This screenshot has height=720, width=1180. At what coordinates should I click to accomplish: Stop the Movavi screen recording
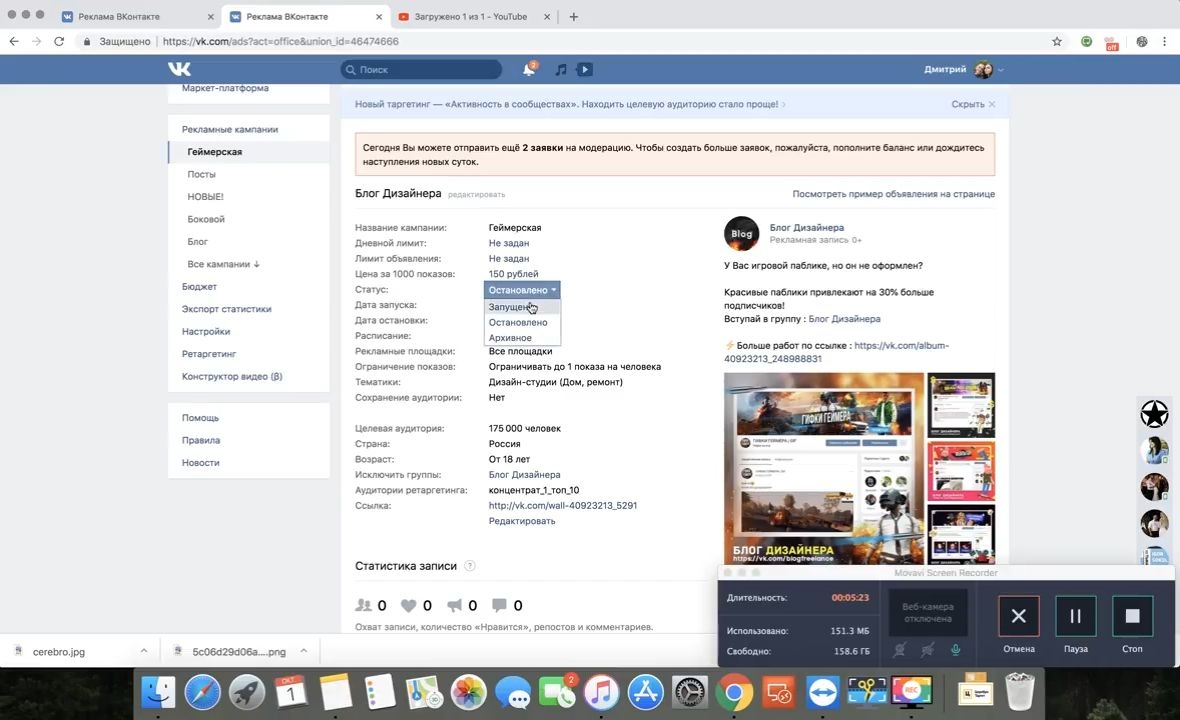1132,616
